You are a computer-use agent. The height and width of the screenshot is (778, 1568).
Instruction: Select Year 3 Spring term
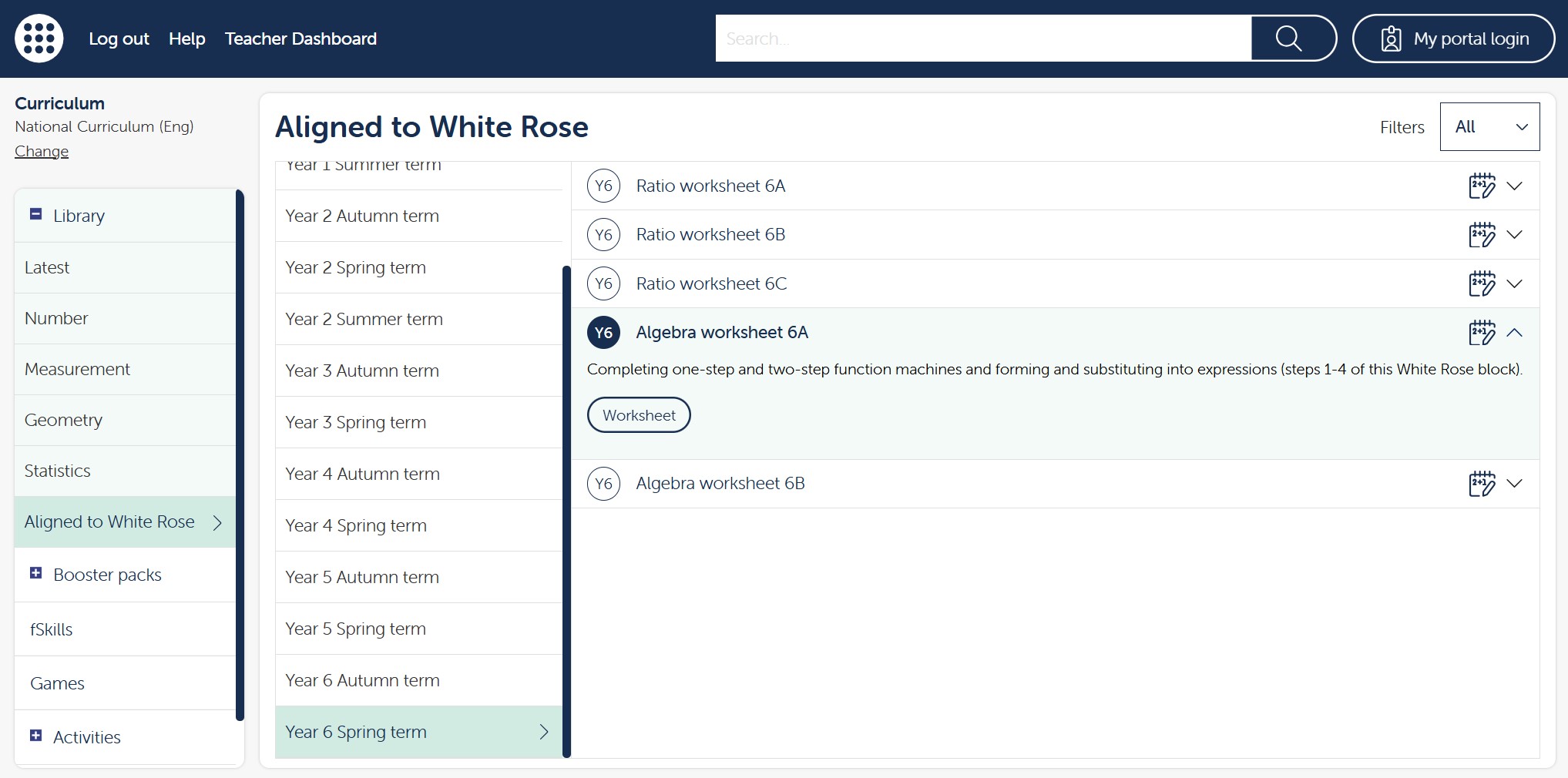coord(419,422)
